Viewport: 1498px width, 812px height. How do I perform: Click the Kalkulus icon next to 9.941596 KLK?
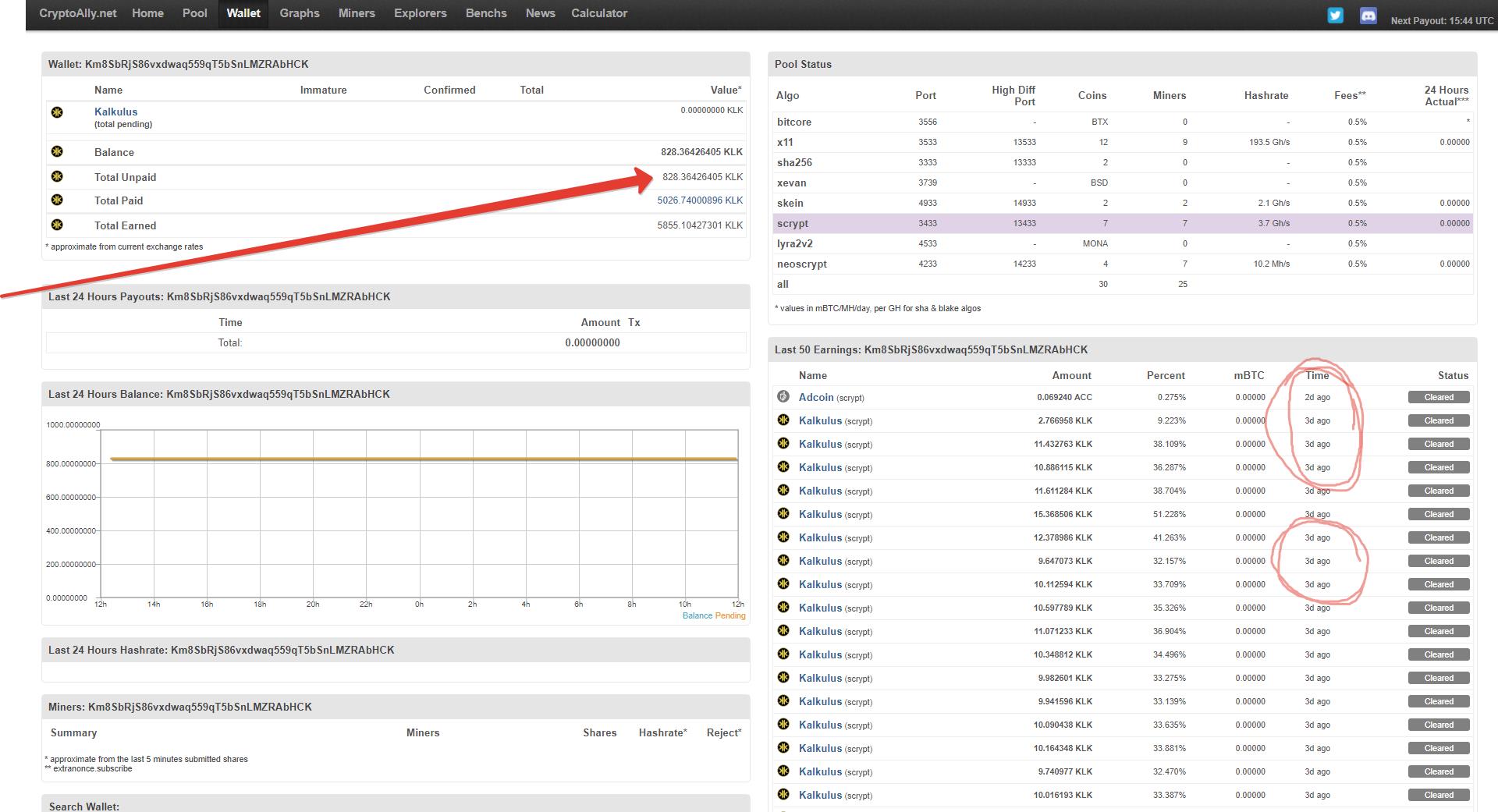(783, 700)
